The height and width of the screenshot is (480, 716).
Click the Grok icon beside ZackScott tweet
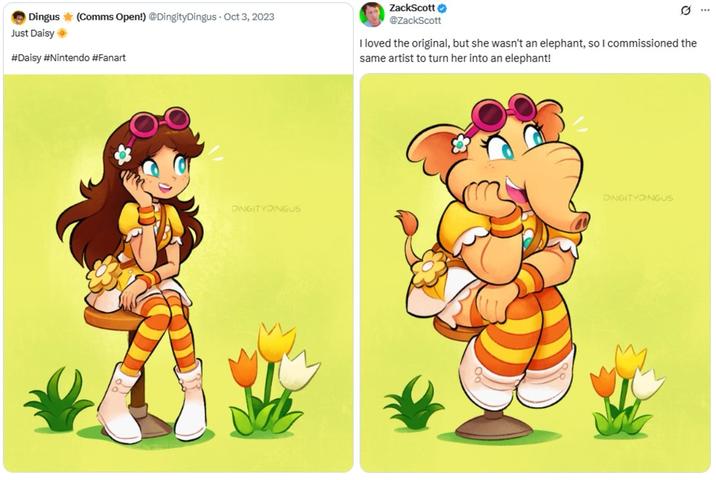tap(685, 10)
